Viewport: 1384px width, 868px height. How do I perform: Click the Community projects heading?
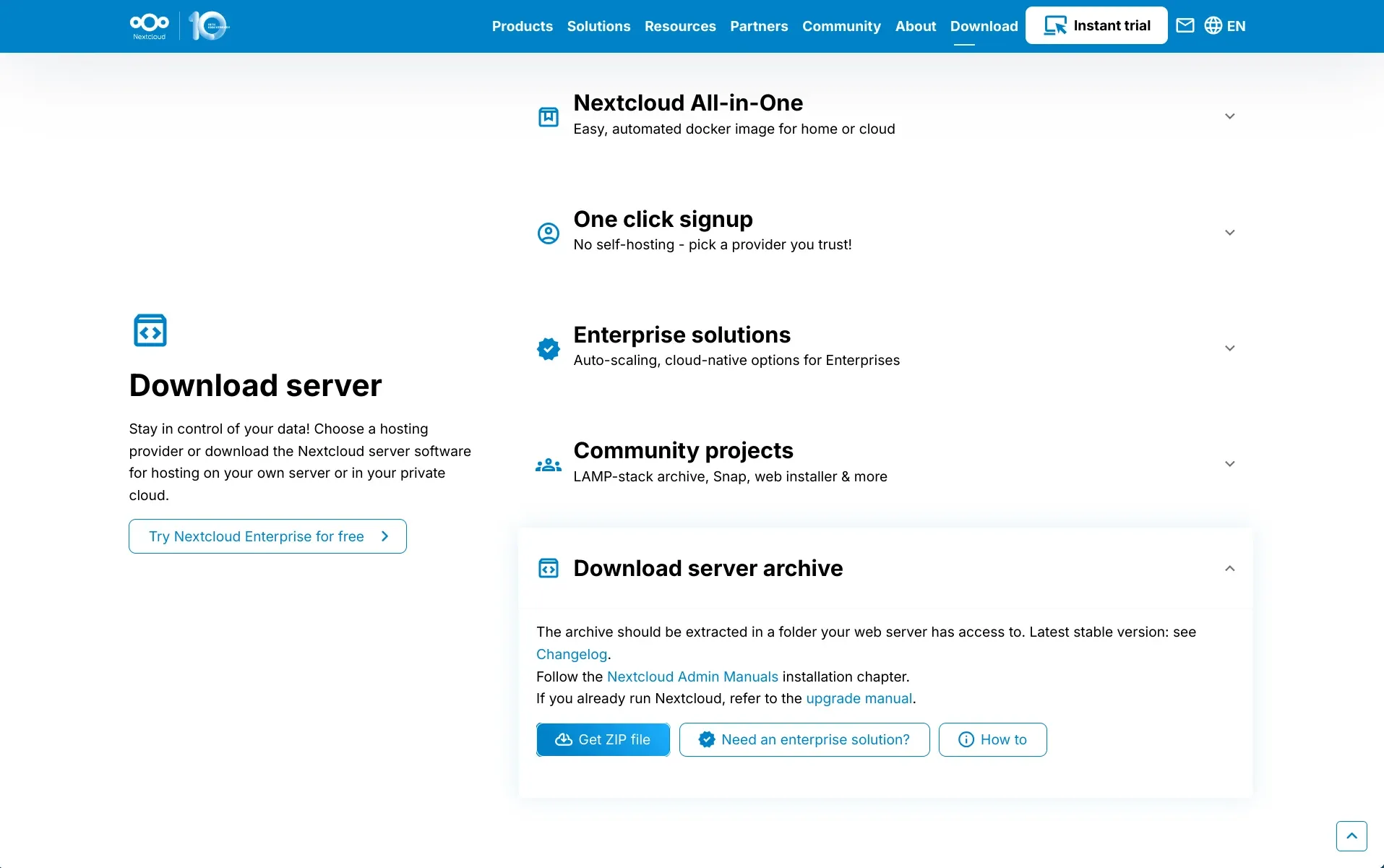coord(683,450)
